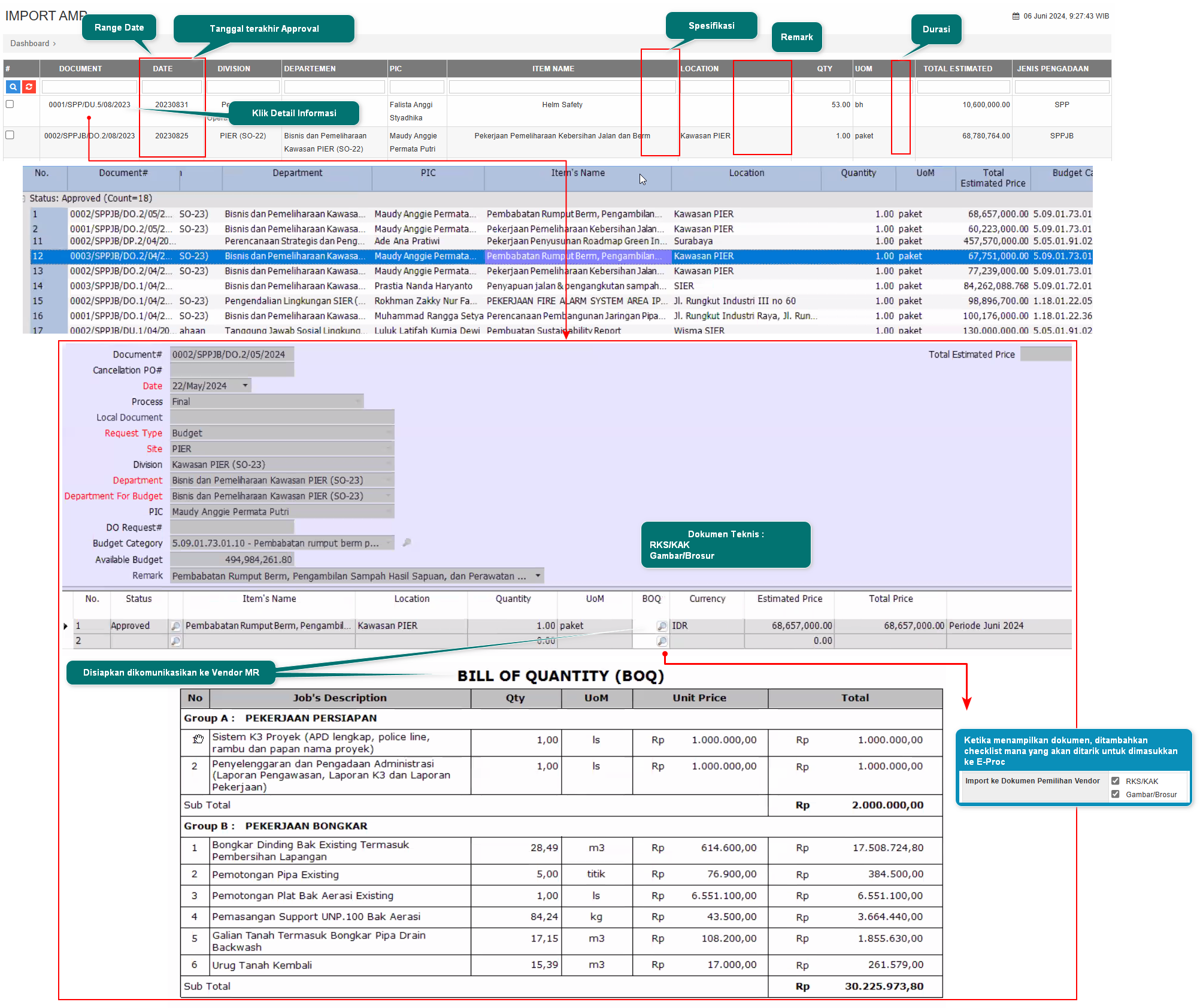Image resolution: width=1200 pixels, height=1008 pixels.
Task: Tick checkbox for document 0002/SPPJB/DO.2/08/2023
Action: pyautogui.click(x=10, y=135)
